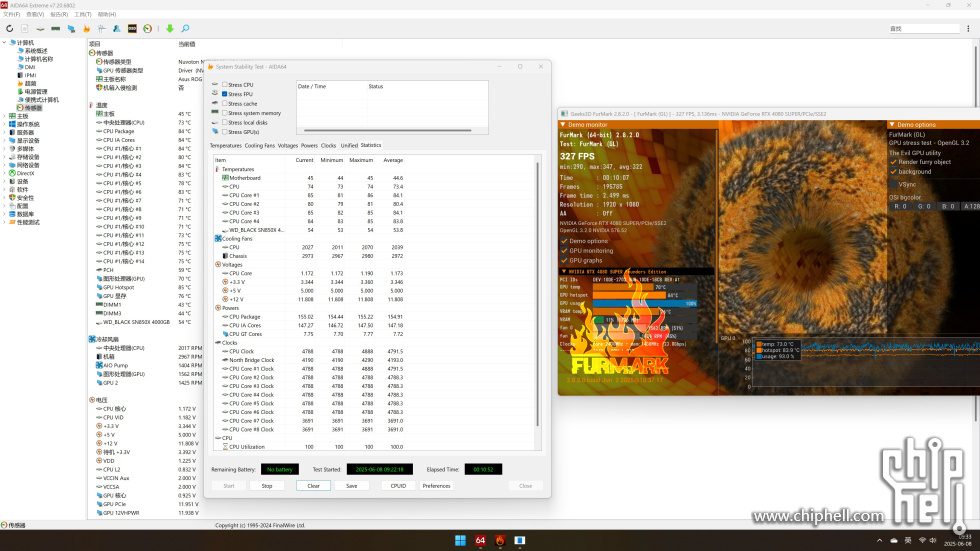Image resolution: width=980 pixels, height=551 pixels.
Task: Toggle GPU graphs checkbox in FurMark
Action: pos(564,261)
